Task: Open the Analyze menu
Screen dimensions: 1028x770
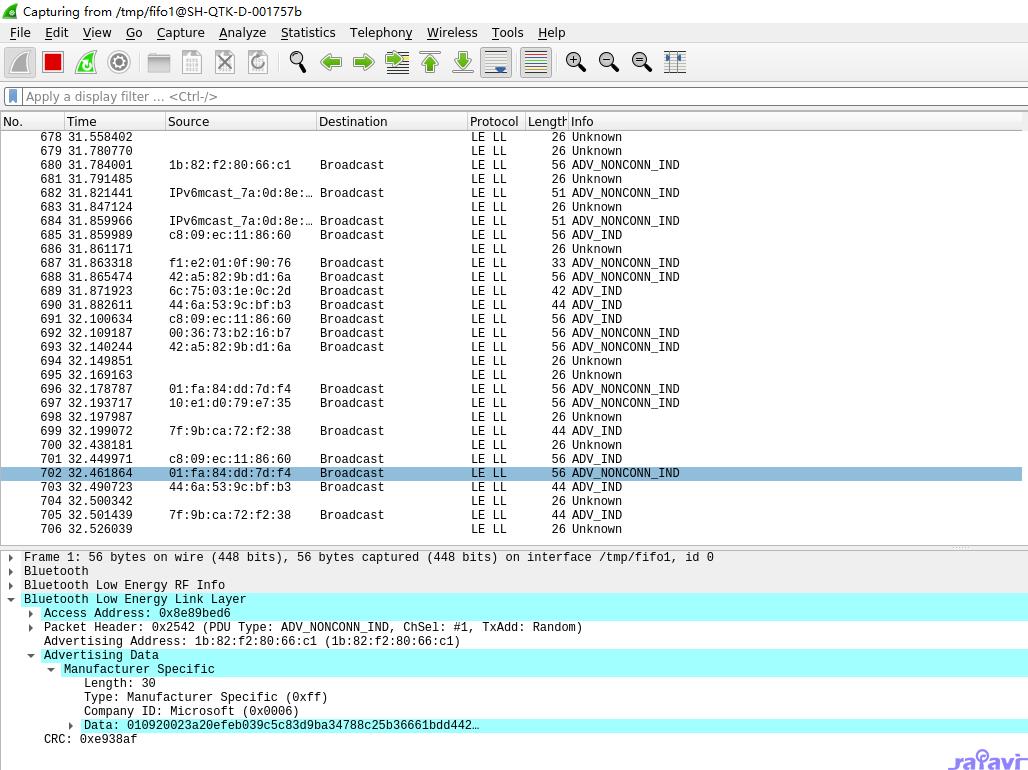Action: (x=242, y=32)
